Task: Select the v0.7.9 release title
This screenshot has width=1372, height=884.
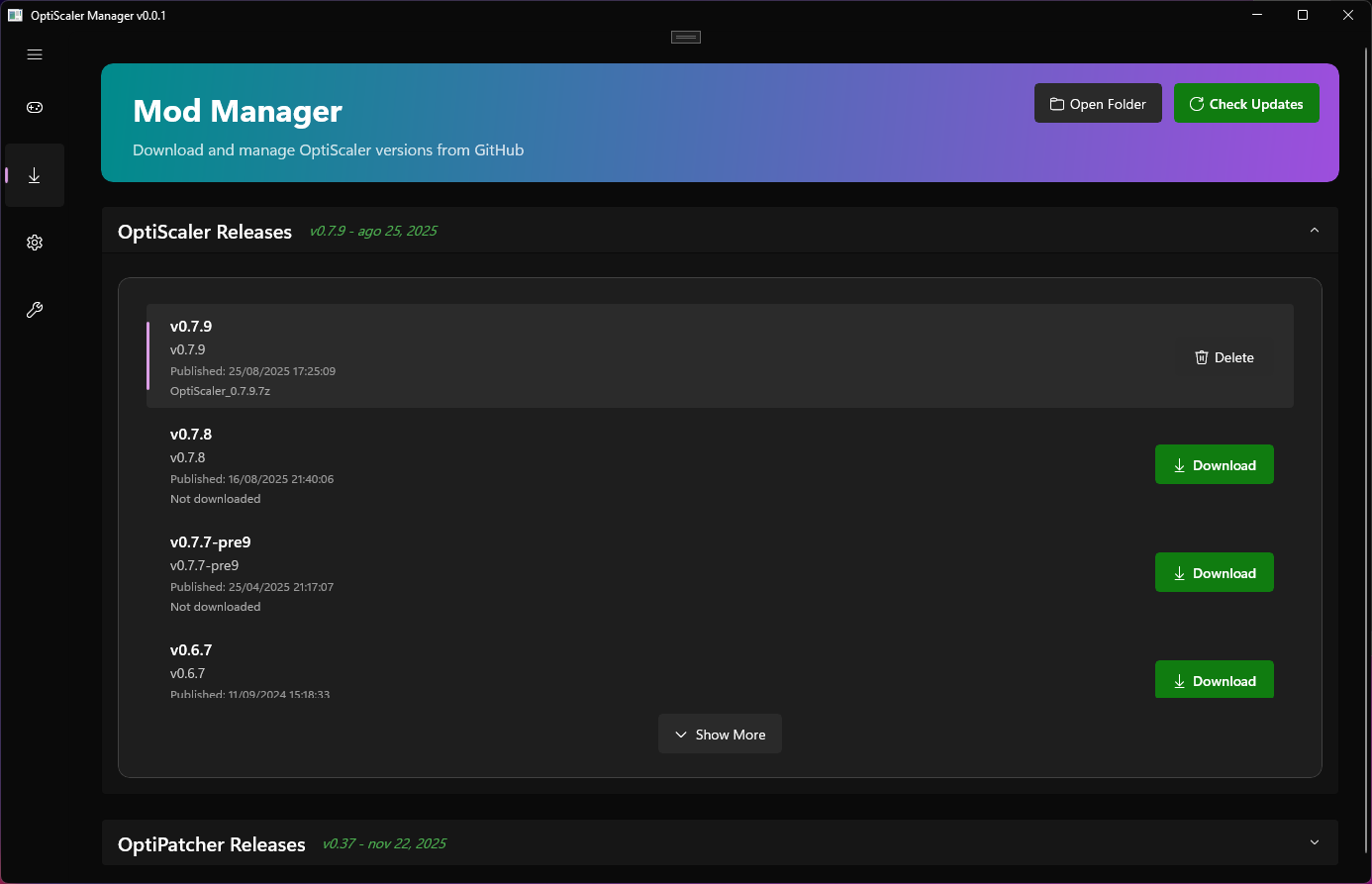Action: pos(191,327)
